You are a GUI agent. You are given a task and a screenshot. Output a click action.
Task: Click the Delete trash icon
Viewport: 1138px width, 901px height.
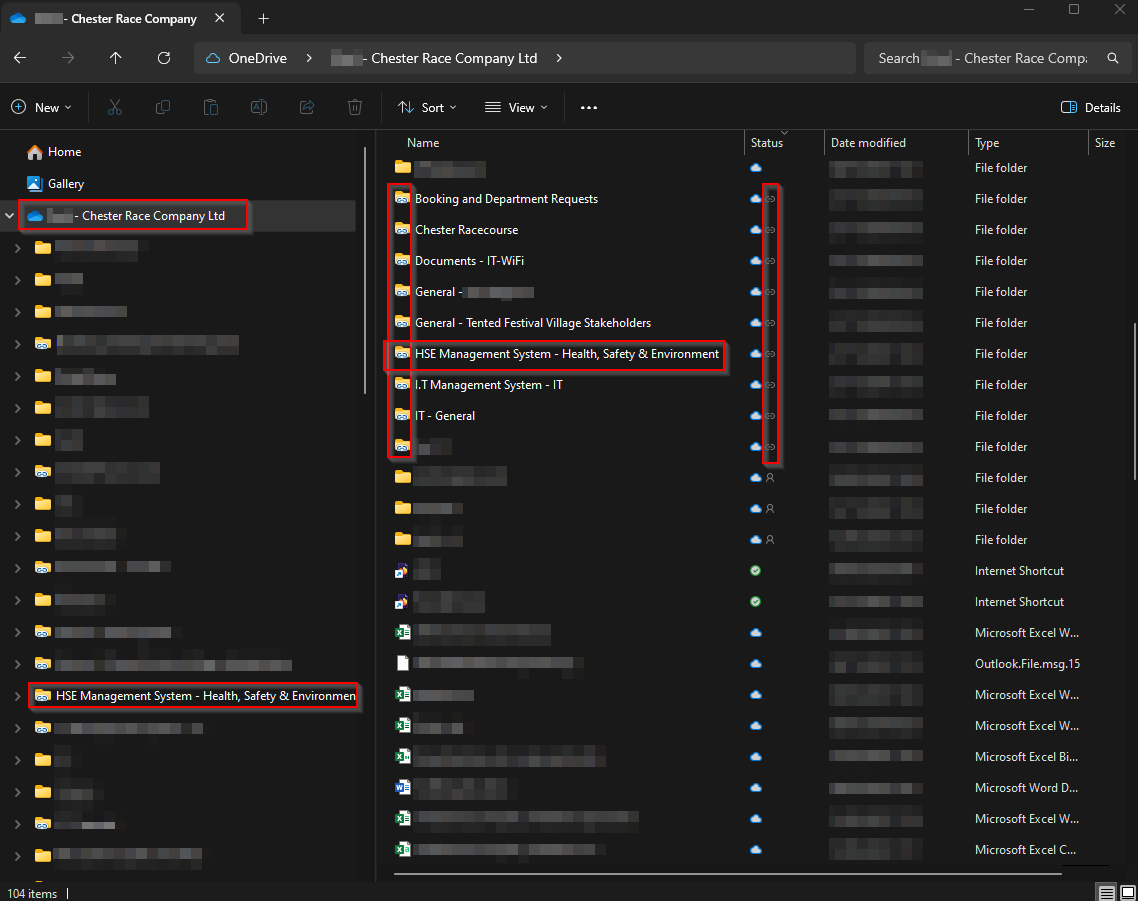[x=355, y=107]
